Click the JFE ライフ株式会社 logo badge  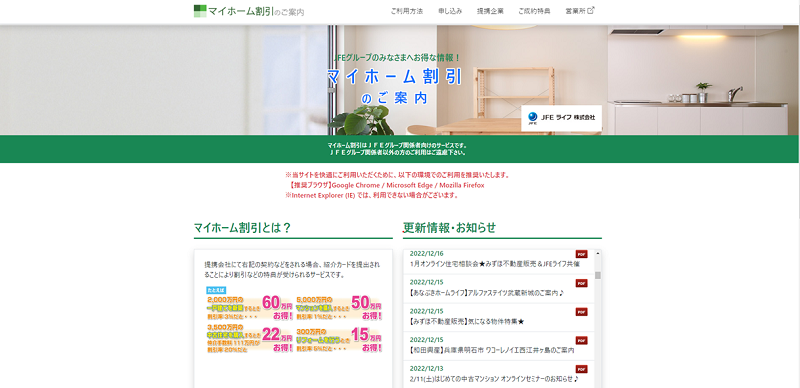point(561,118)
